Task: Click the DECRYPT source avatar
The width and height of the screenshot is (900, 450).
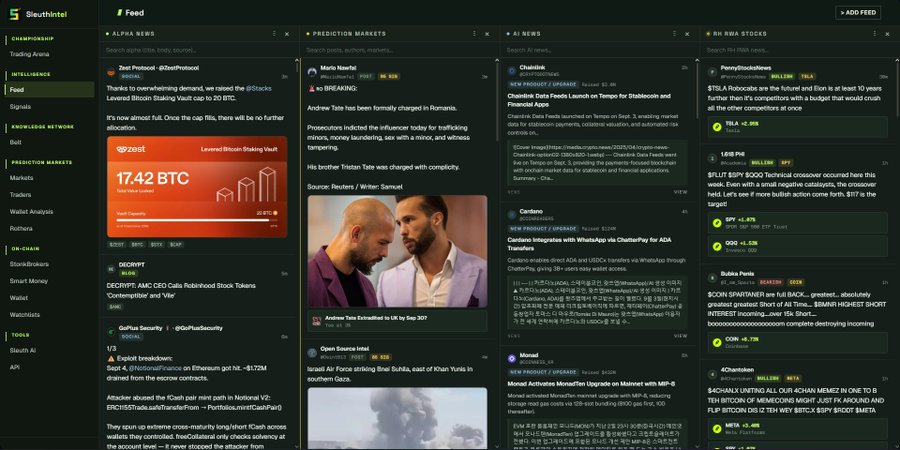Action: tap(111, 269)
